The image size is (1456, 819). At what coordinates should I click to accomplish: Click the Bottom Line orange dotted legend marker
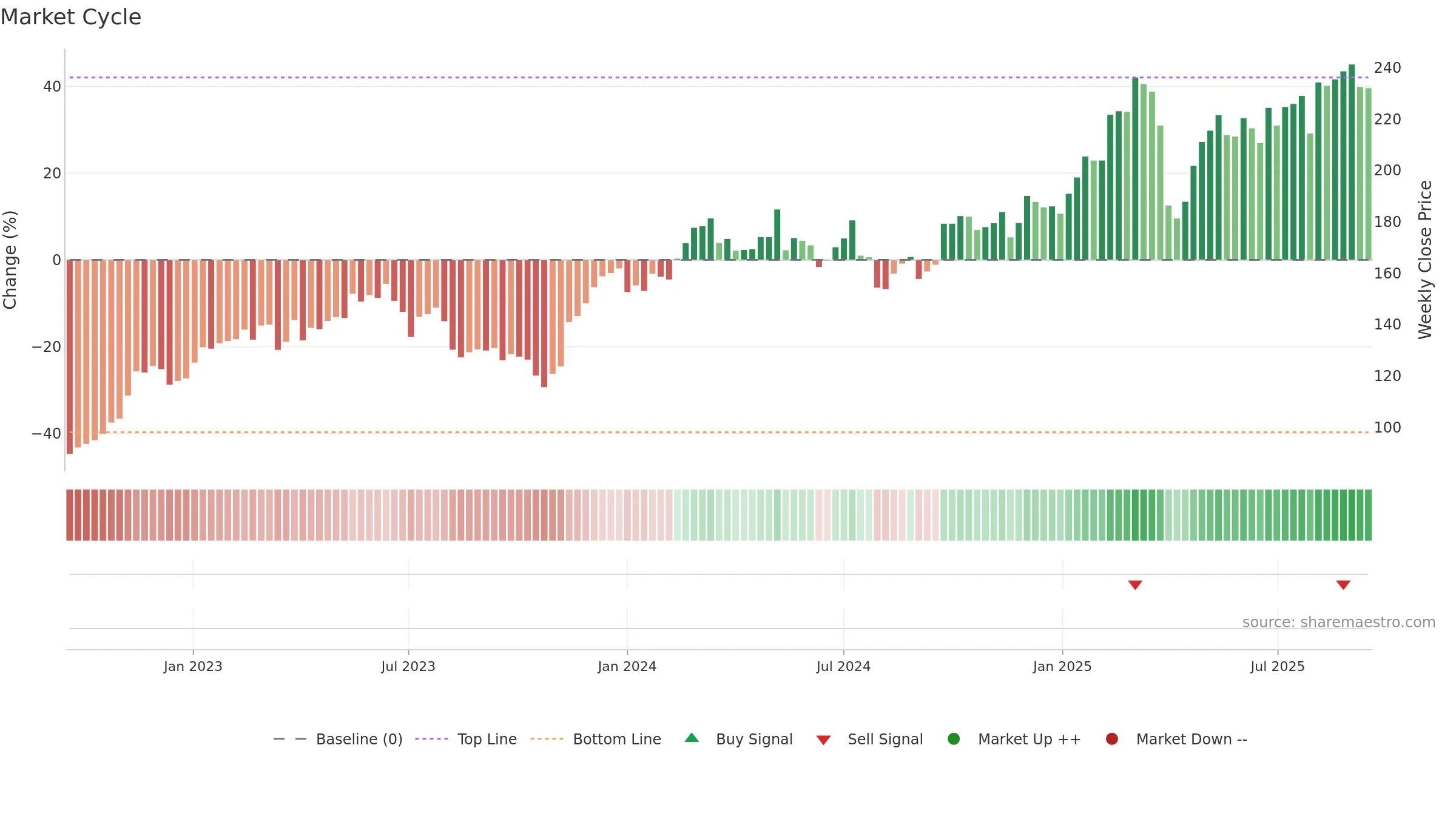[x=547, y=739]
